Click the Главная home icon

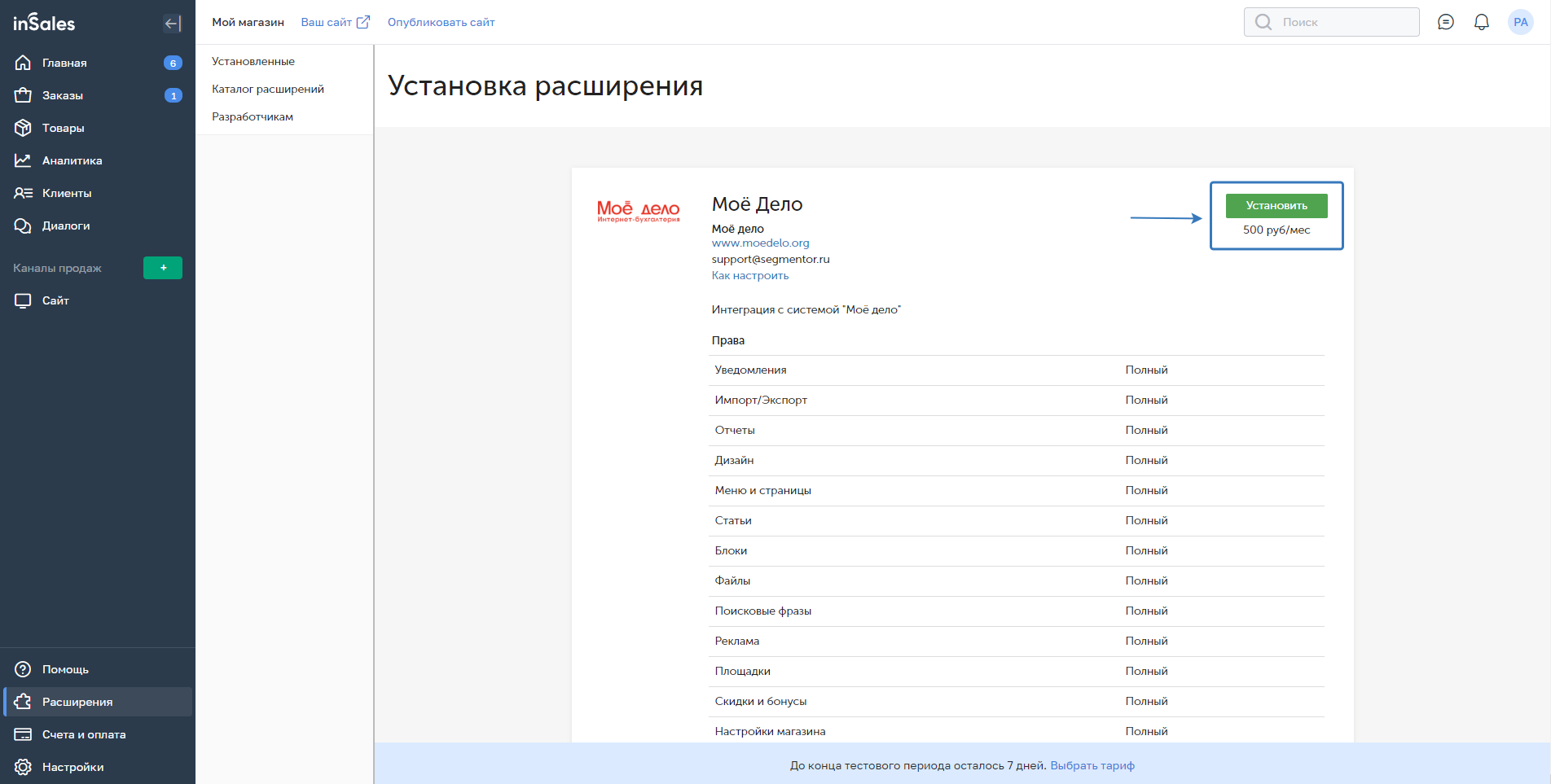click(23, 63)
